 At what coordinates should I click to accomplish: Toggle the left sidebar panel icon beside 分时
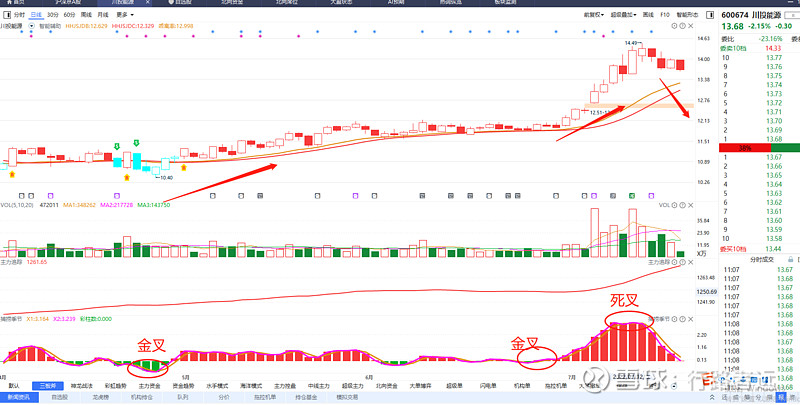click(x=5, y=16)
